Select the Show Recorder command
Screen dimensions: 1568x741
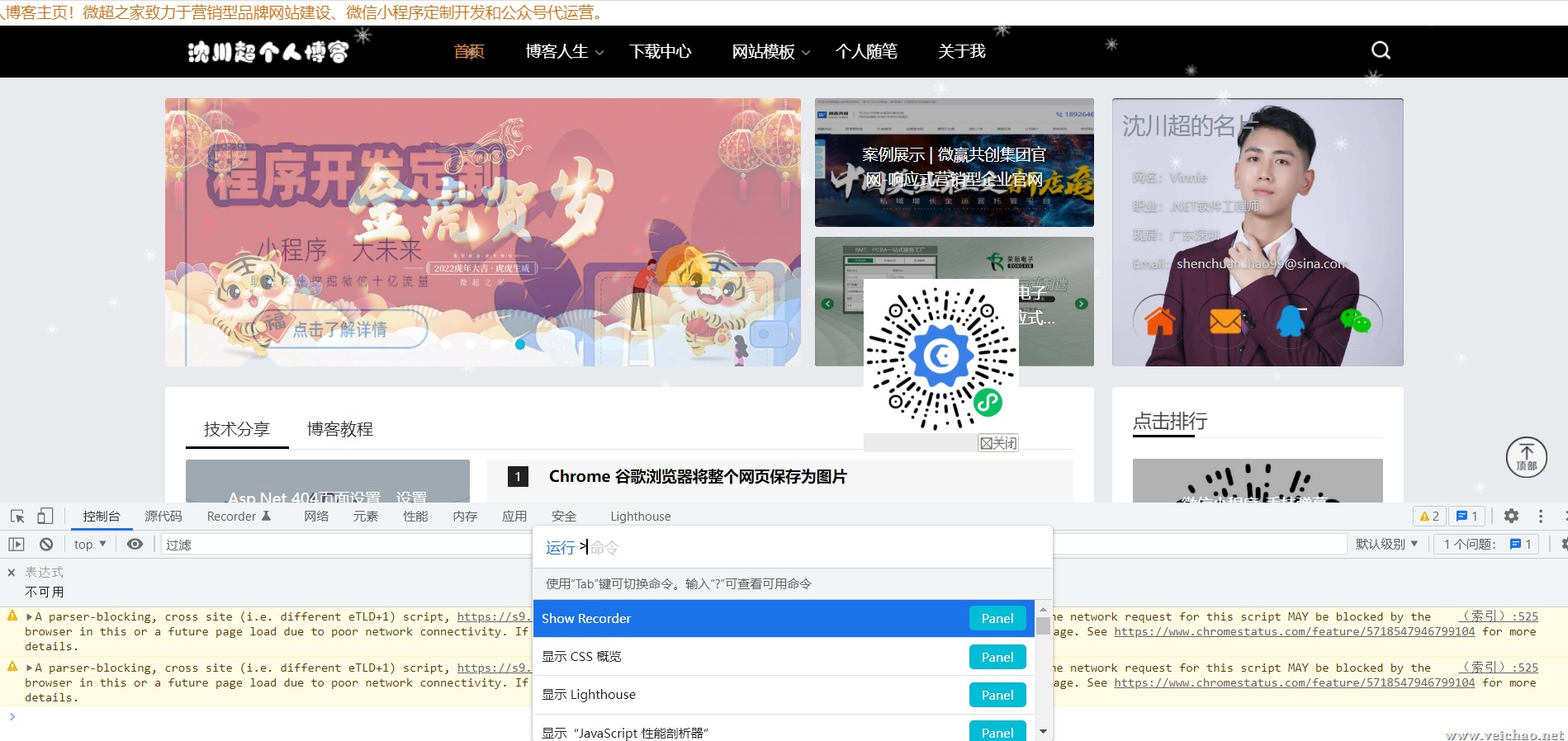tap(784, 618)
